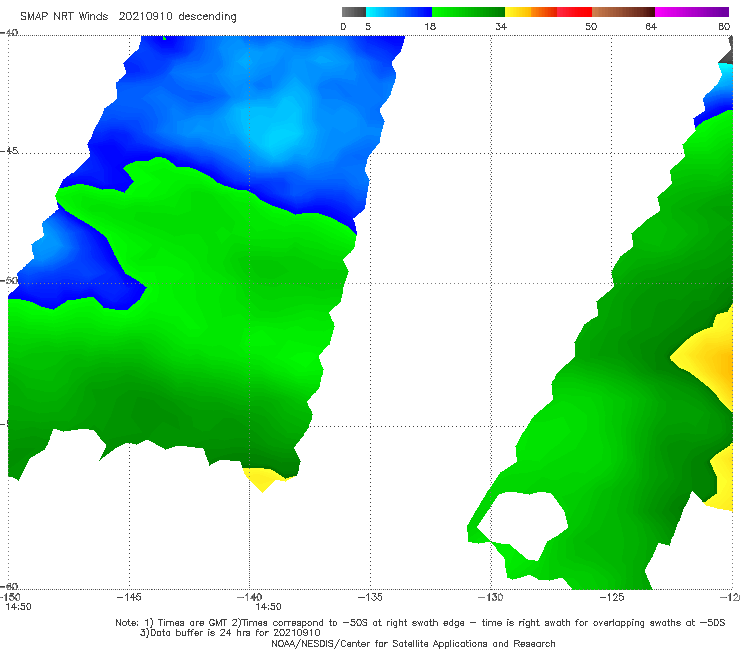Image resolution: width=740 pixels, height=650 pixels.
Task: Click the longitude label '-135'
Action: pos(370,597)
